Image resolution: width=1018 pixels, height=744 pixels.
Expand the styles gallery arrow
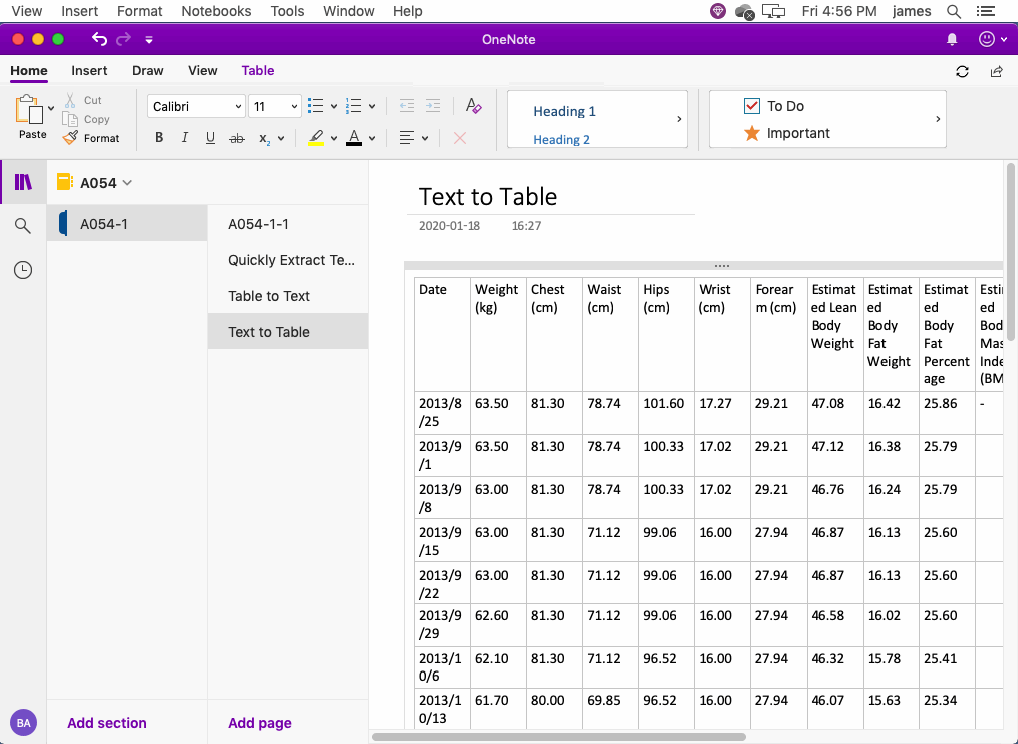pos(679,119)
